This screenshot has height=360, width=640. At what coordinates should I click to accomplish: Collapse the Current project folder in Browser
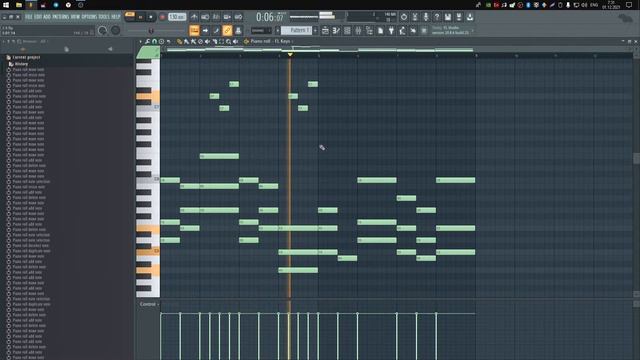pos(26,58)
